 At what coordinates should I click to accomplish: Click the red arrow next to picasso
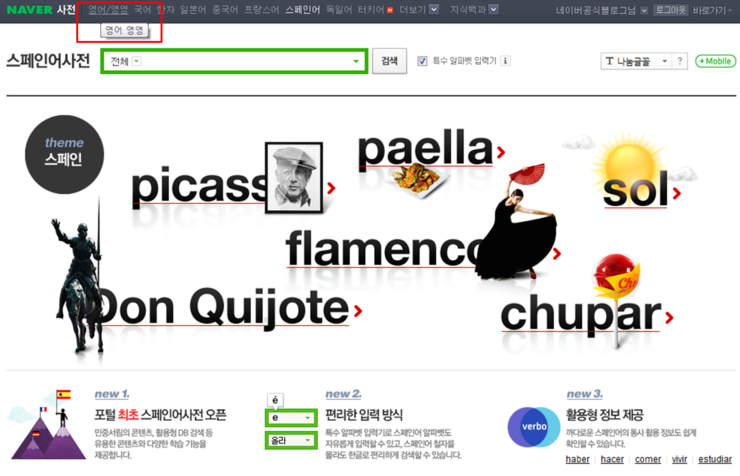tap(331, 188)
